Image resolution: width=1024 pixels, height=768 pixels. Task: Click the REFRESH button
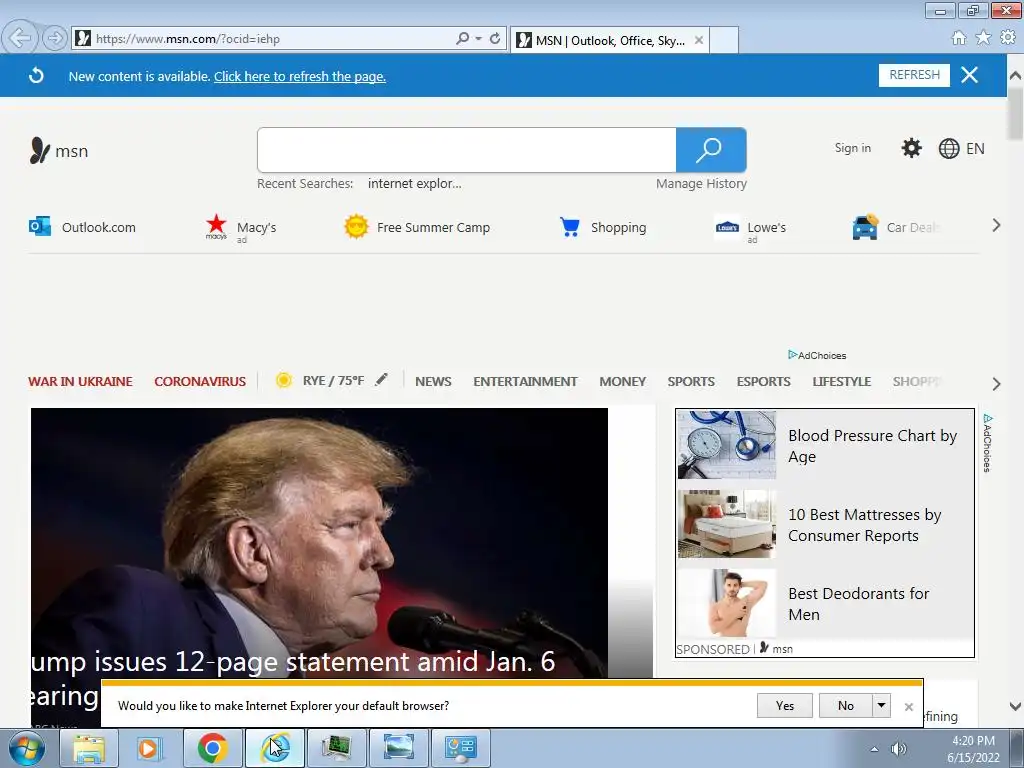point(914,75)
